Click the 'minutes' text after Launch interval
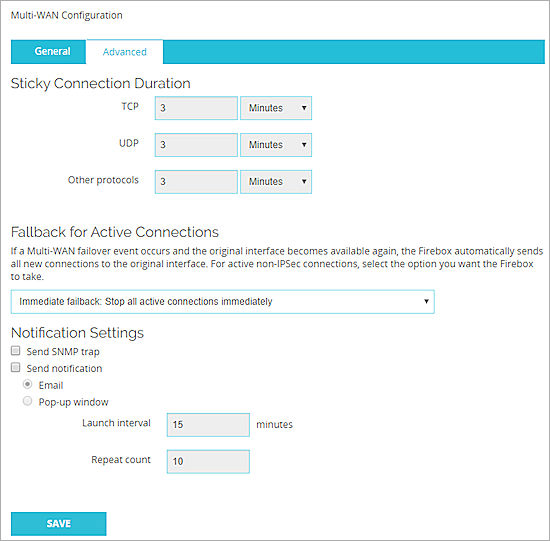Screen dimensions: 550x541 point(274,425)
